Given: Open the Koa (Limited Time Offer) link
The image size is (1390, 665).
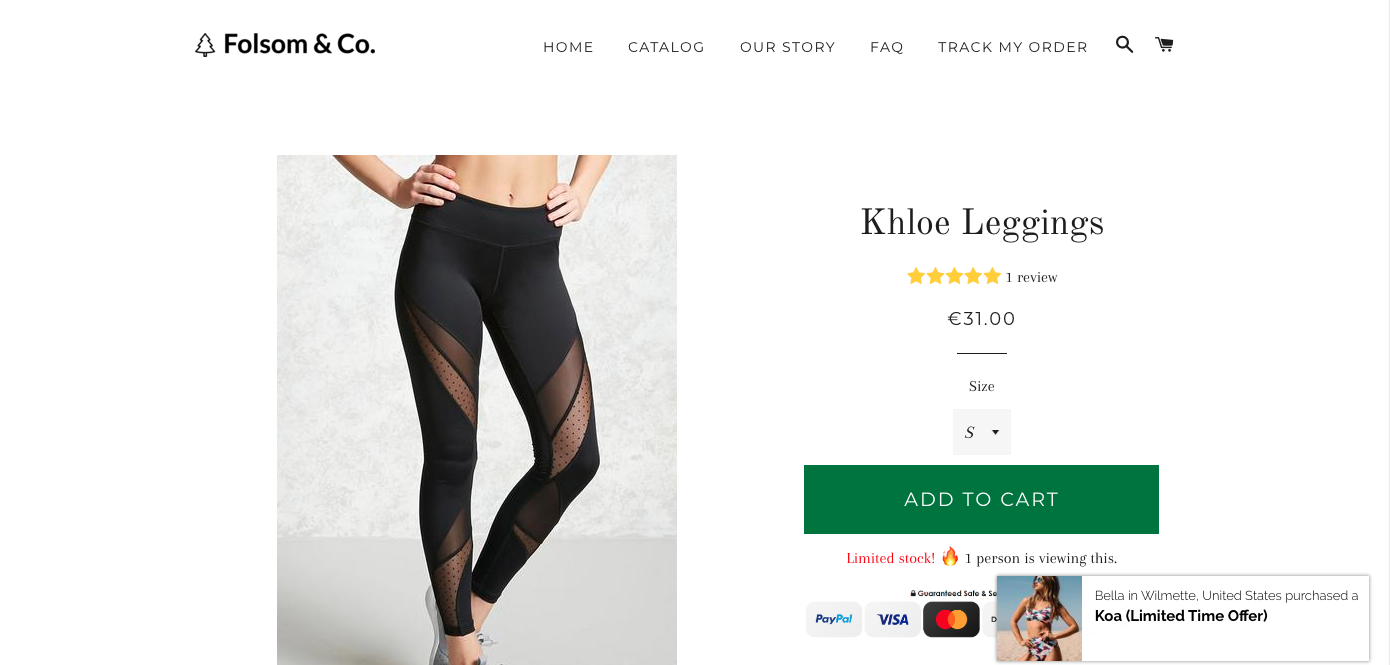Looking at the screenshot, I should pyautogui.click(x=1181, y=616).
